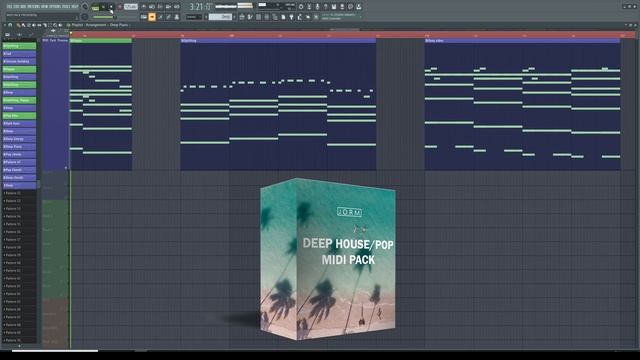Toggle blend/overdub recording
The height and width of the screenshot is (360, 640).
tap(168, 7)
